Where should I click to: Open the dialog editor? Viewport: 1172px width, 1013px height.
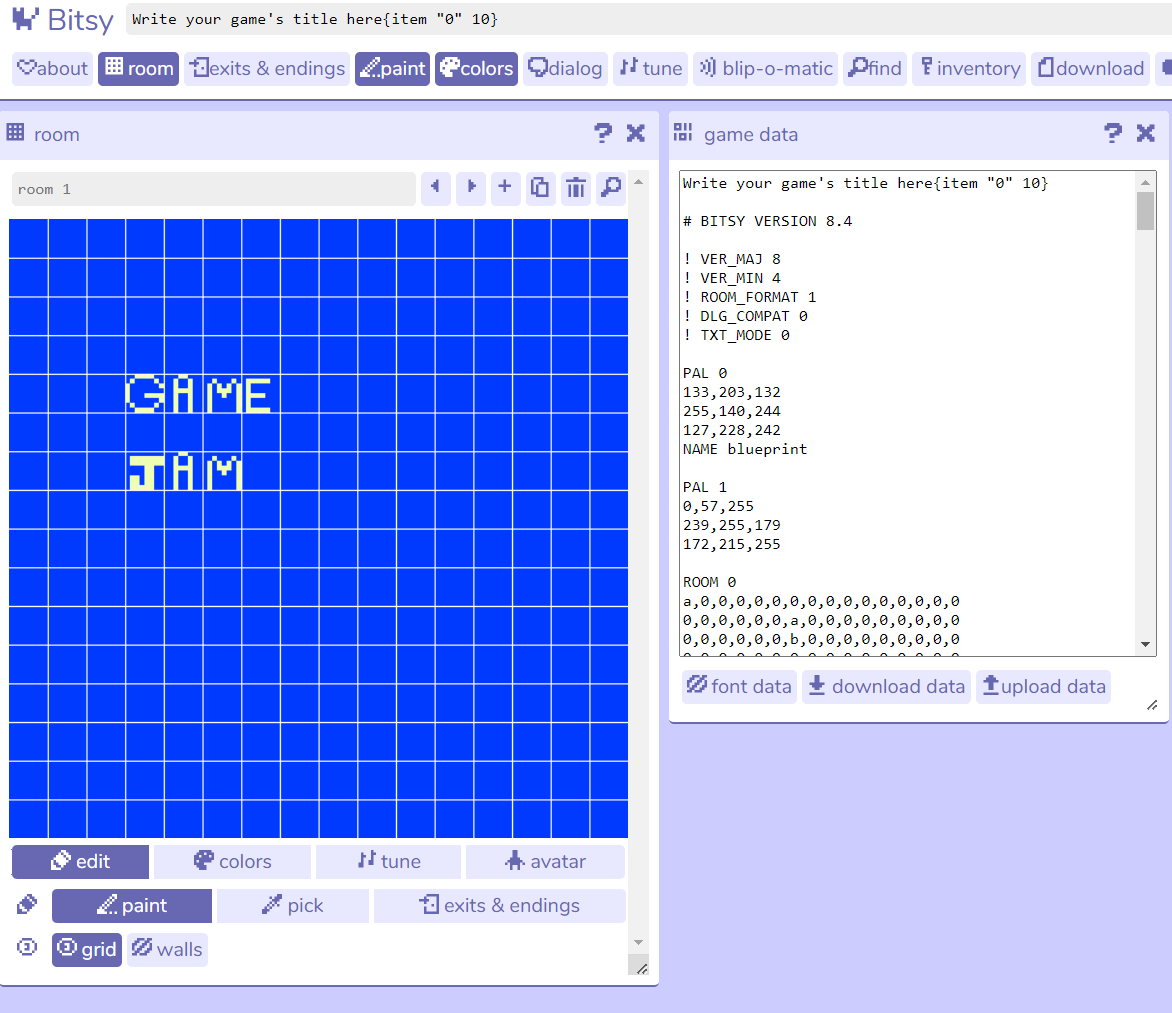(565, 68)
